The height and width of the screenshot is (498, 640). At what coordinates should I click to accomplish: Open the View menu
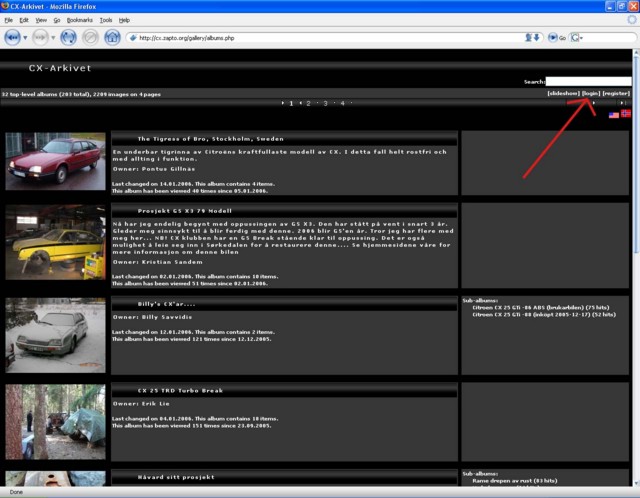[41, 20]
